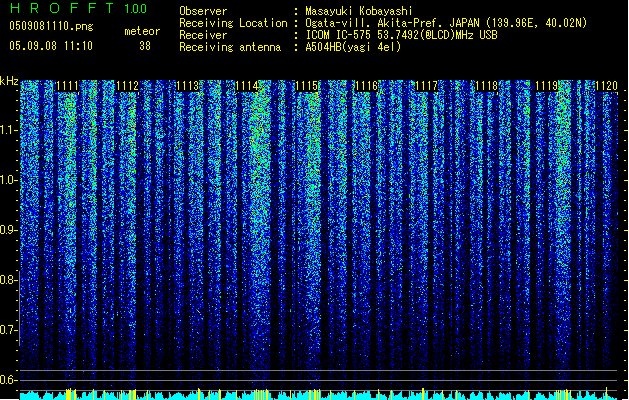Click location Ogata-vill. Akita-Pref. JAPAN text

pyautogui.click(x=446, y=23)
